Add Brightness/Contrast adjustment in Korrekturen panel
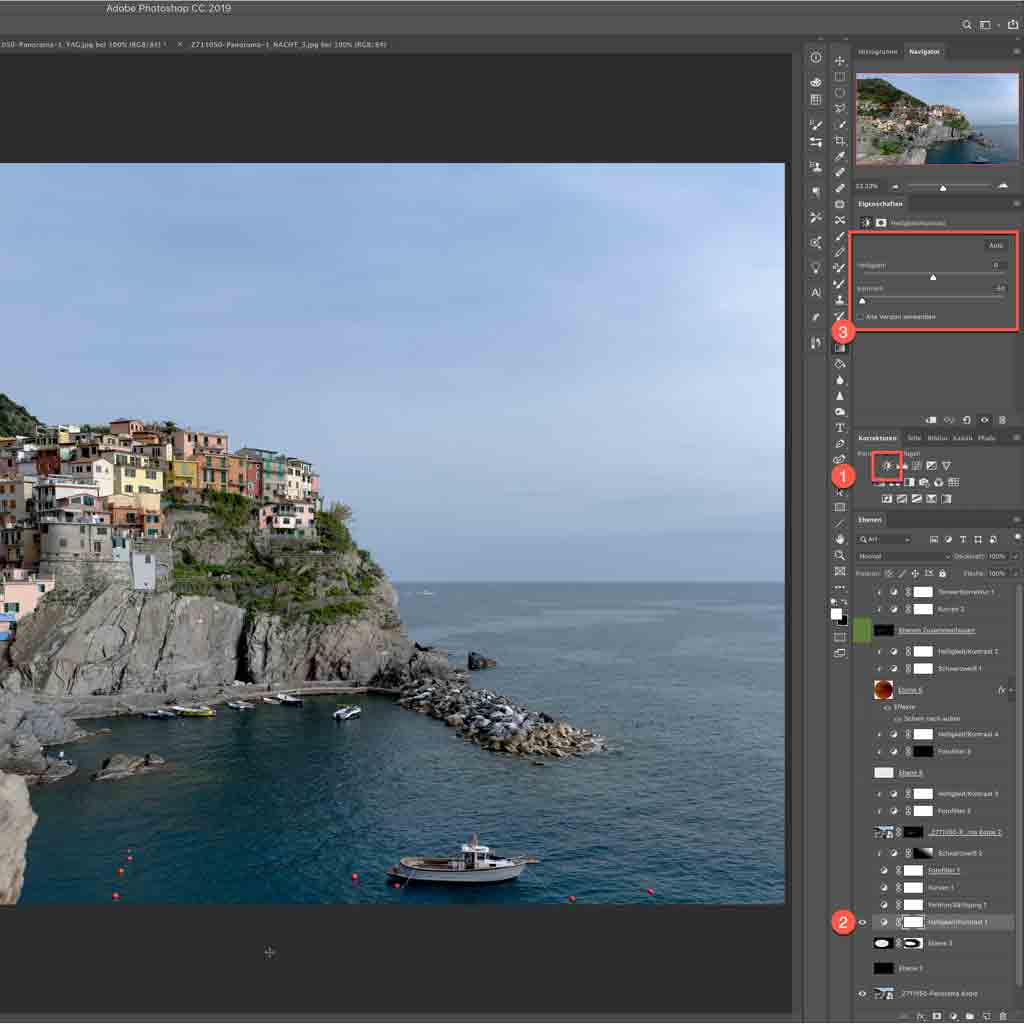Screen dimensions: 1024x1024 (x=886, y=466)
